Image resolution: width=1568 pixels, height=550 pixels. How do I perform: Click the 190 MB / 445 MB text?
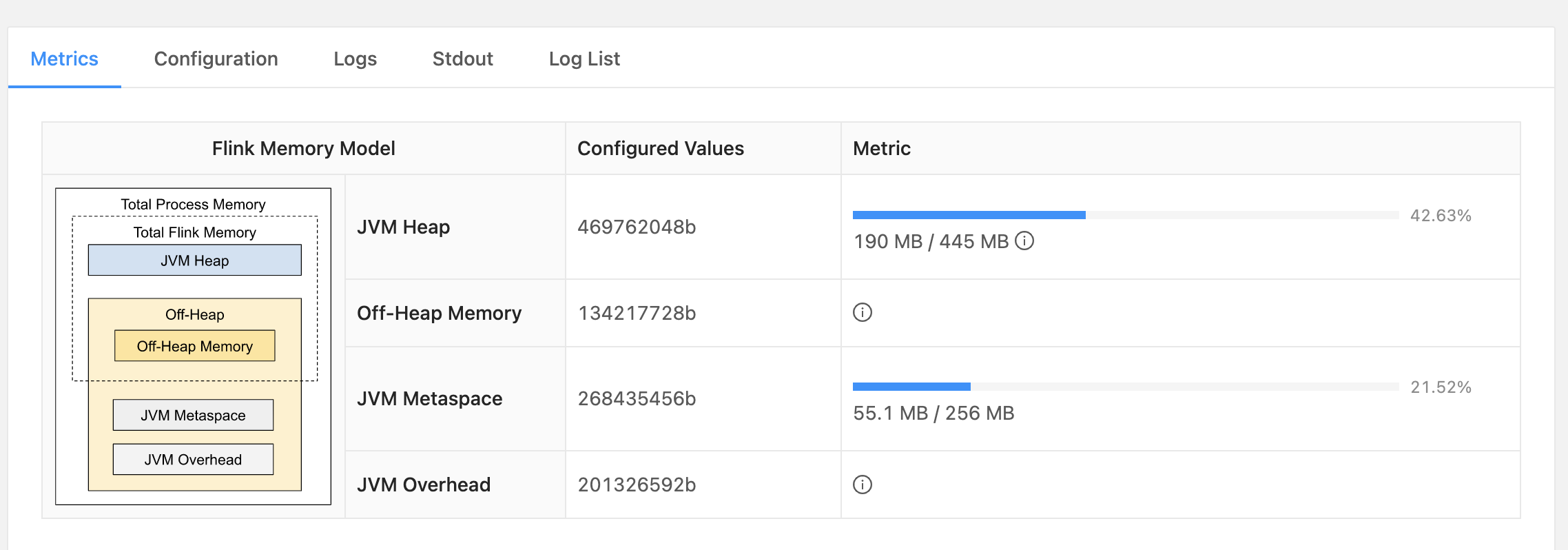pyautogui.click(x=931, y=241)
